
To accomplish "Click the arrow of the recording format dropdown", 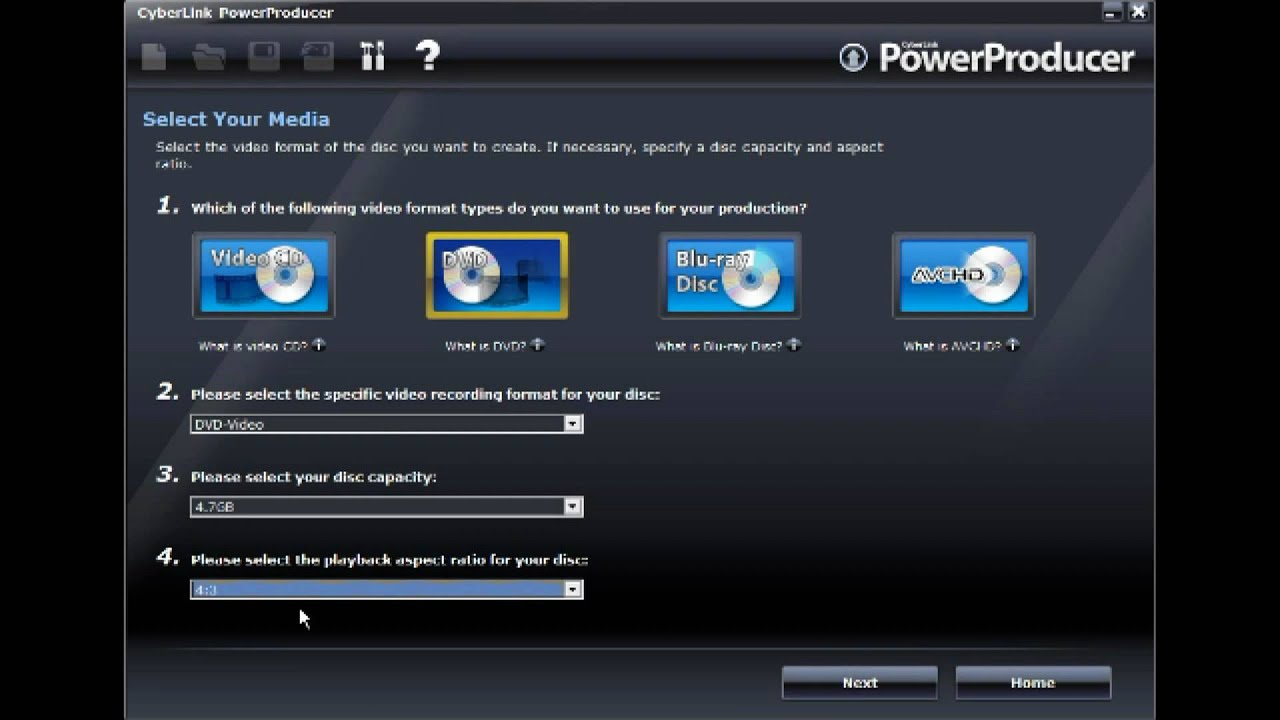I will pyautogui.click(x=572, y=424).
